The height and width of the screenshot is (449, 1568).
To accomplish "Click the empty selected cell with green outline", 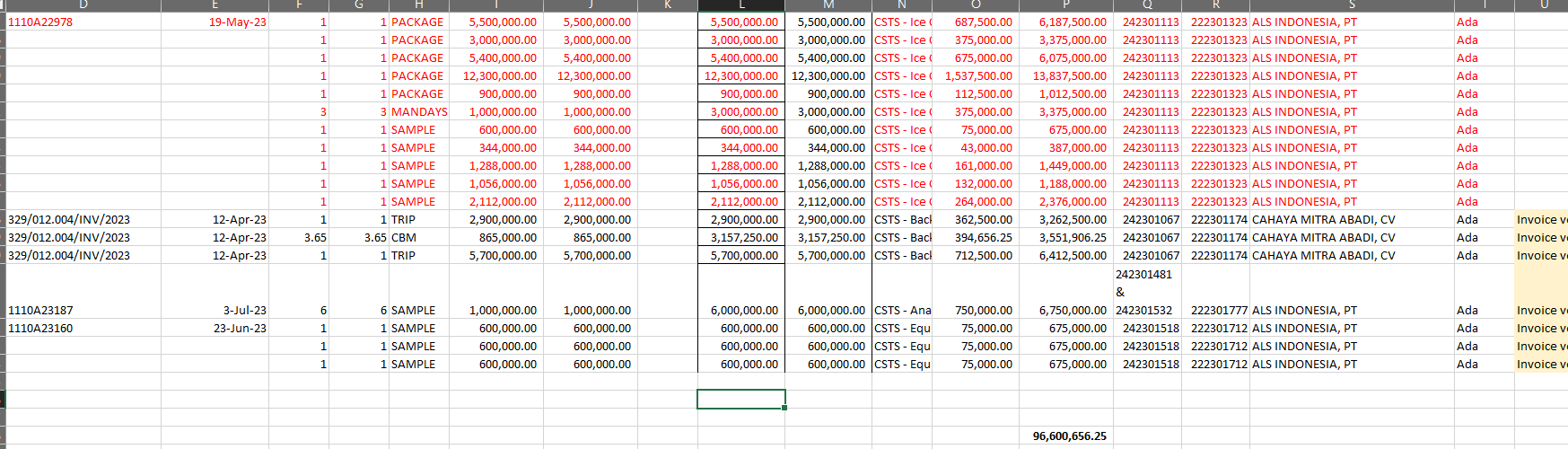I will [x=740, y=399].
